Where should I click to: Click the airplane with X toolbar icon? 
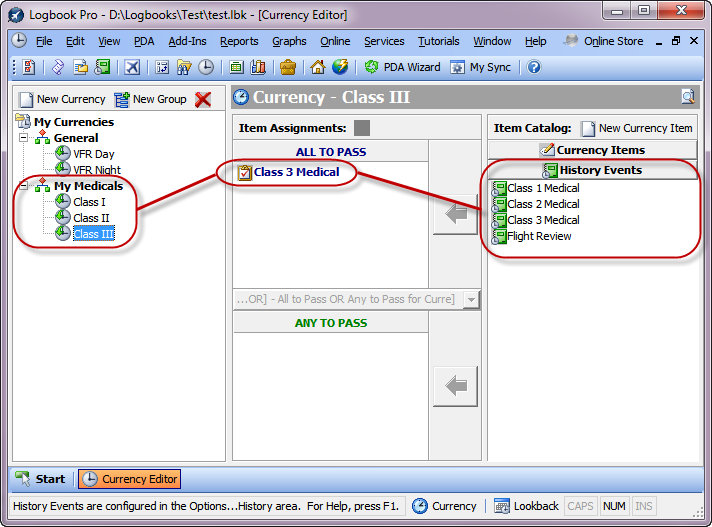pos(132,67)
